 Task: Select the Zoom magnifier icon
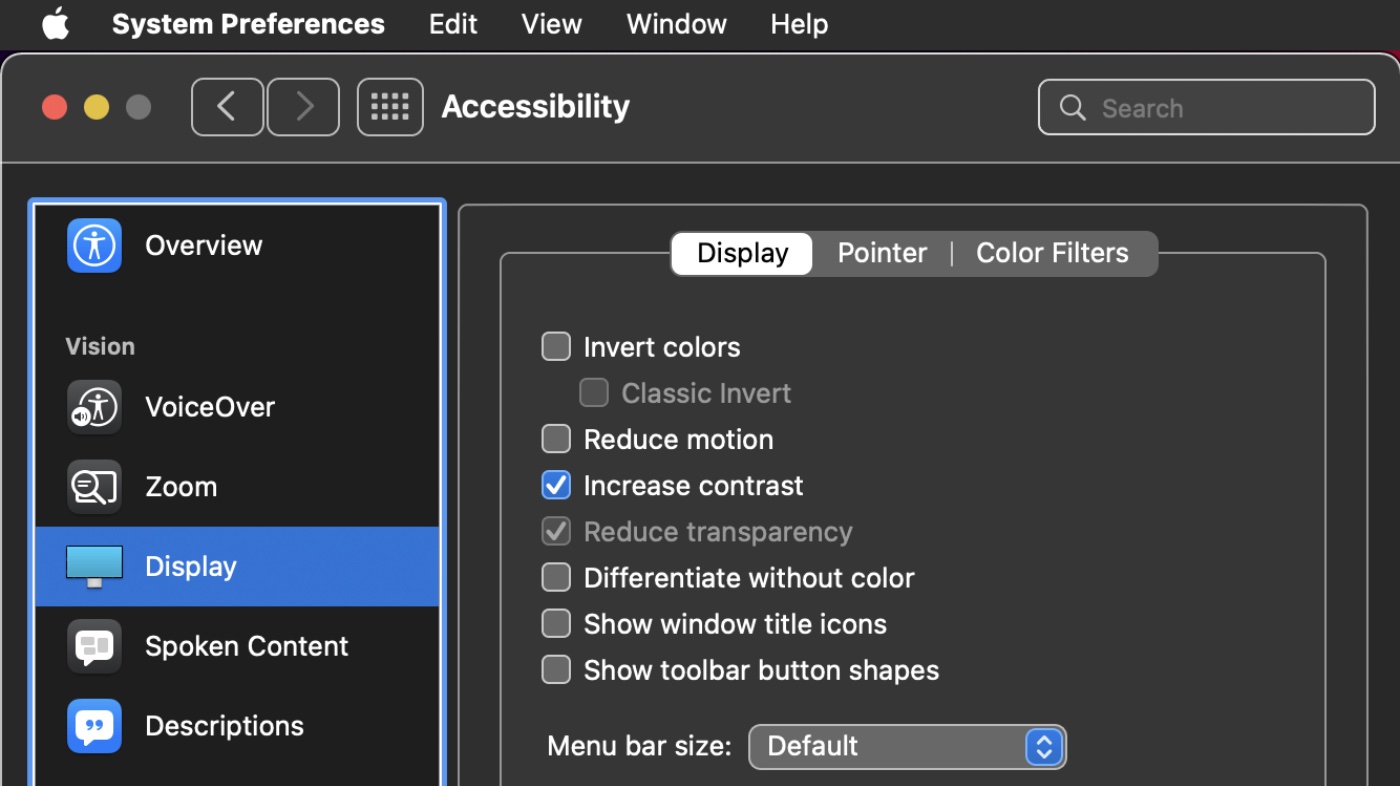(94, 487)
